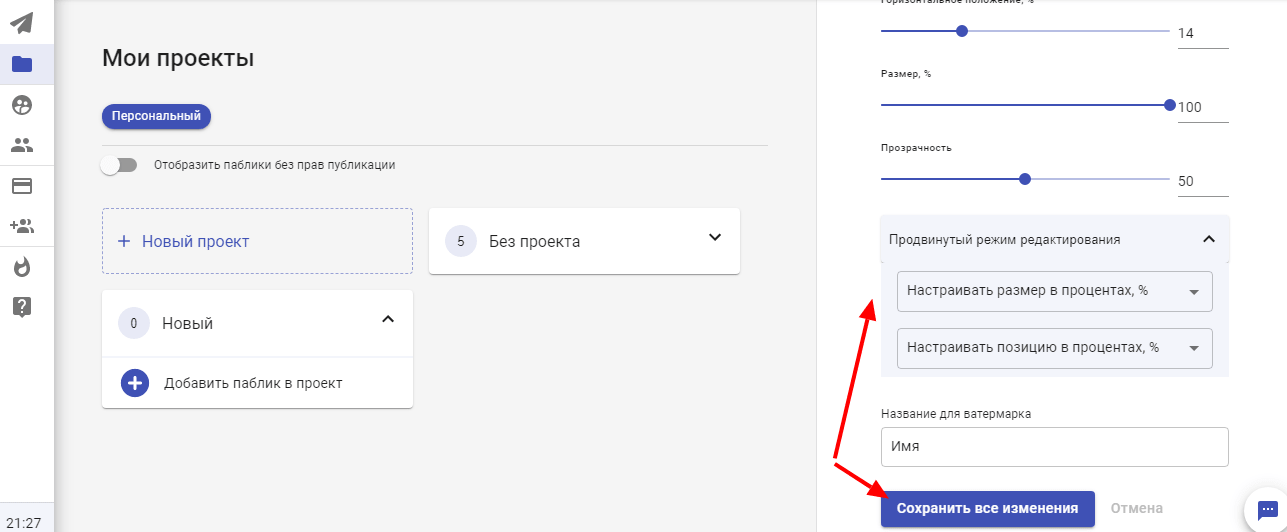This screenshot has width=1287, height=532.
Task: Click the 'Размер, %' label
Action: pos(906,74)
